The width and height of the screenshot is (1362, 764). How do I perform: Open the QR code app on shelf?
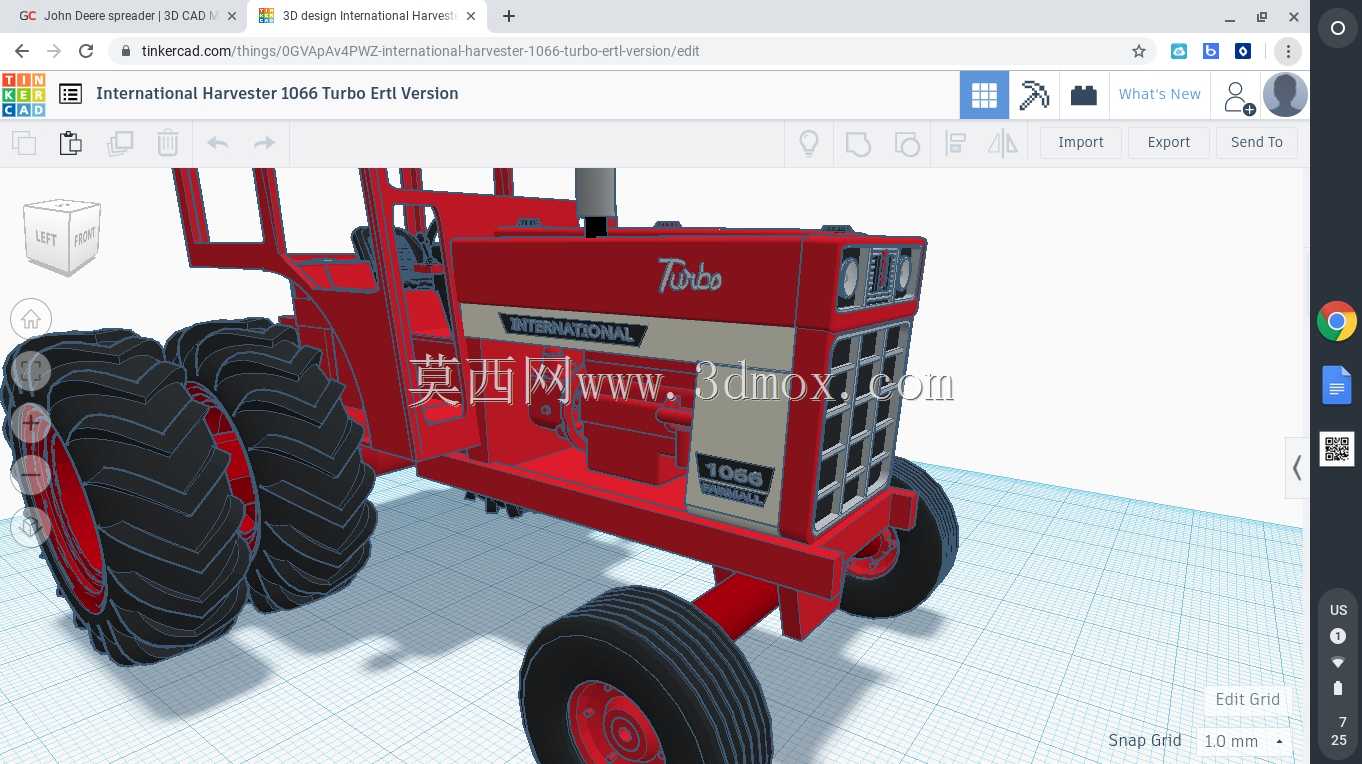pyautogui.click(x=1337, y=449)
